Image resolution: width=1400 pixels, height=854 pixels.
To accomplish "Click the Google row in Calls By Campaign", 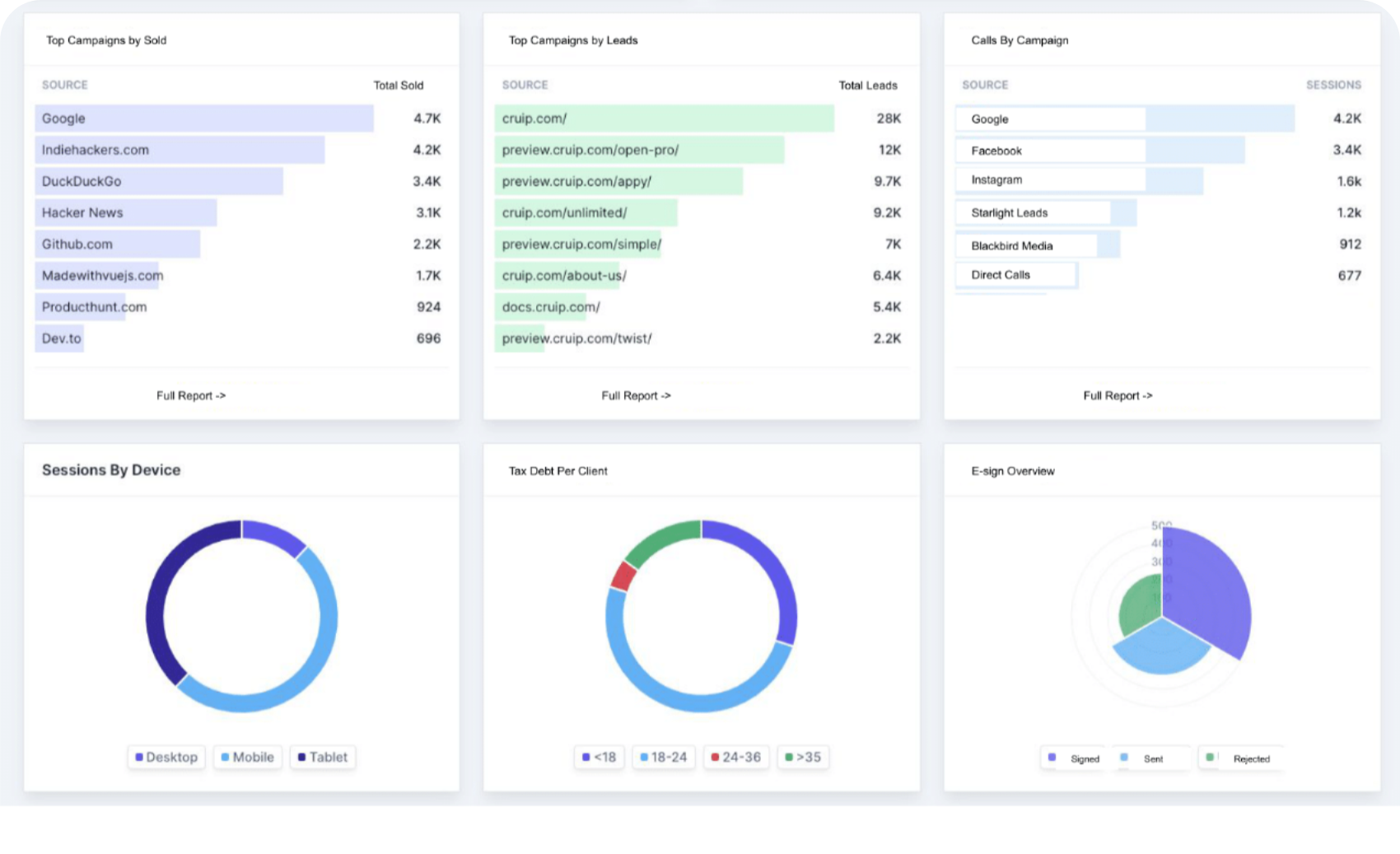I will (x=1161, y=119).
